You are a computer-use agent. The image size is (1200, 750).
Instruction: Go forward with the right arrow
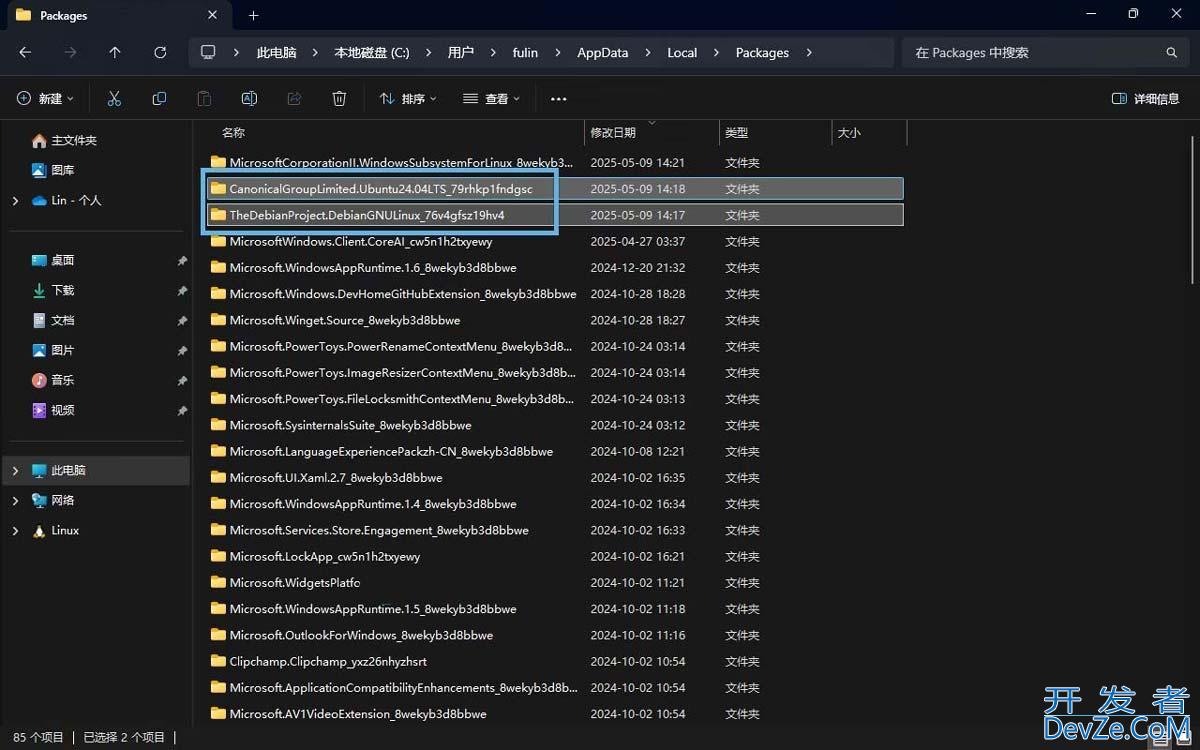point(70,52)
